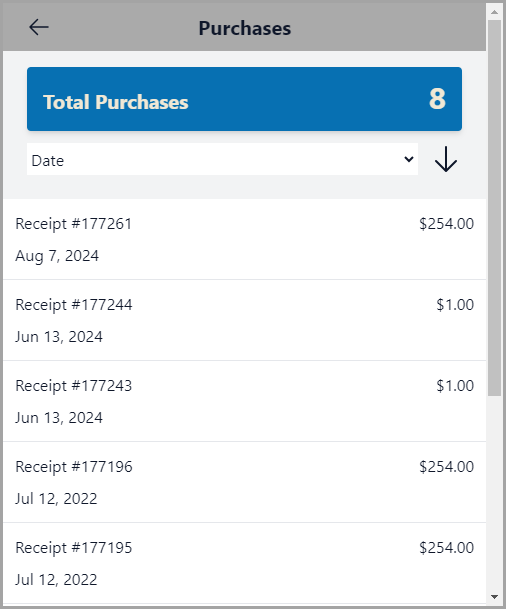Open Receipt #177244
The image size is (506, 609).
coord(244,320)
